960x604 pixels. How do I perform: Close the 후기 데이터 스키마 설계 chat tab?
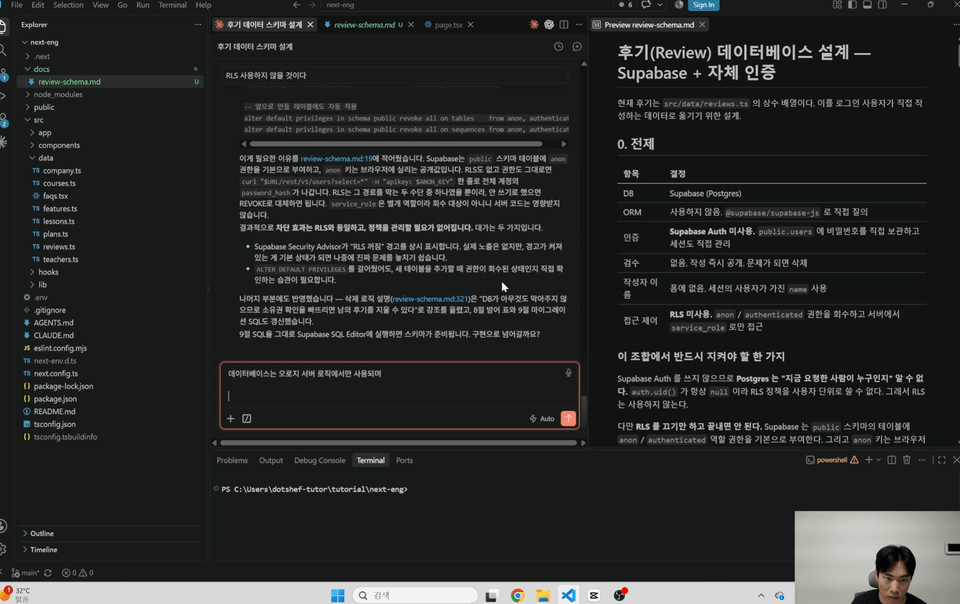point(310,25)
